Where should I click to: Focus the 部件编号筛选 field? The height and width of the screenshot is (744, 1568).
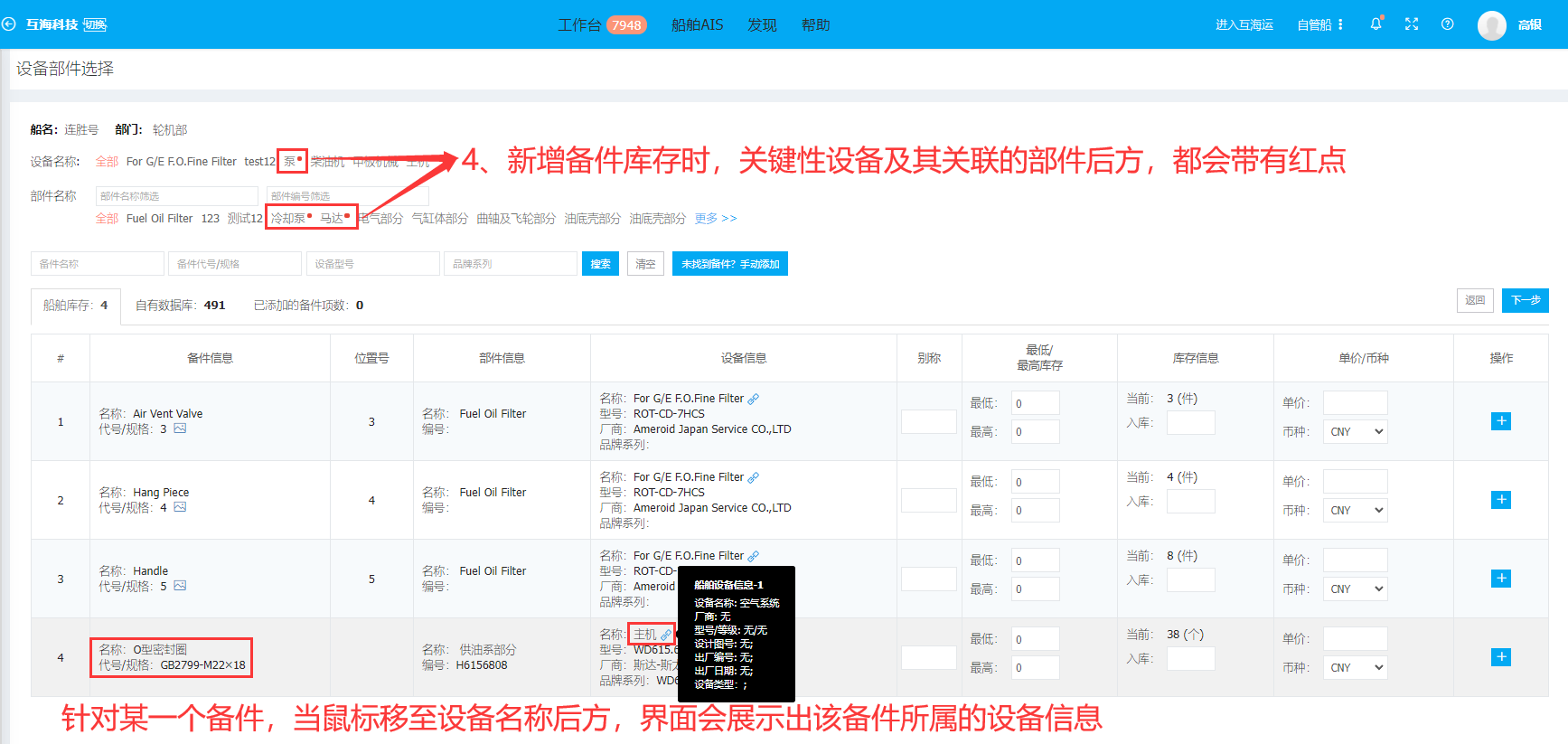pos(348,196)
